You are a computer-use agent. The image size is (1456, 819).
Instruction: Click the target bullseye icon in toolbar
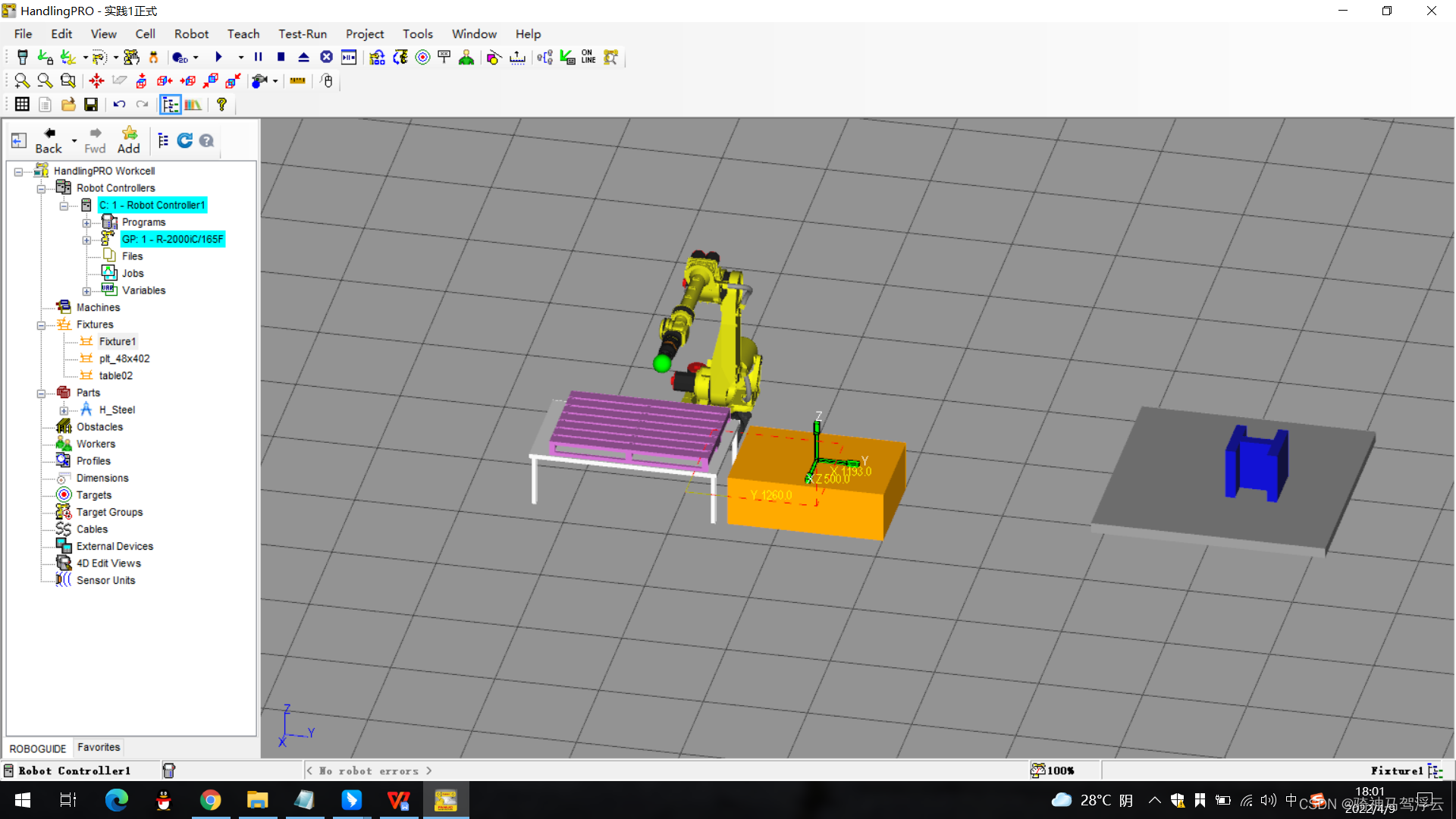click(x=422, y=58)
